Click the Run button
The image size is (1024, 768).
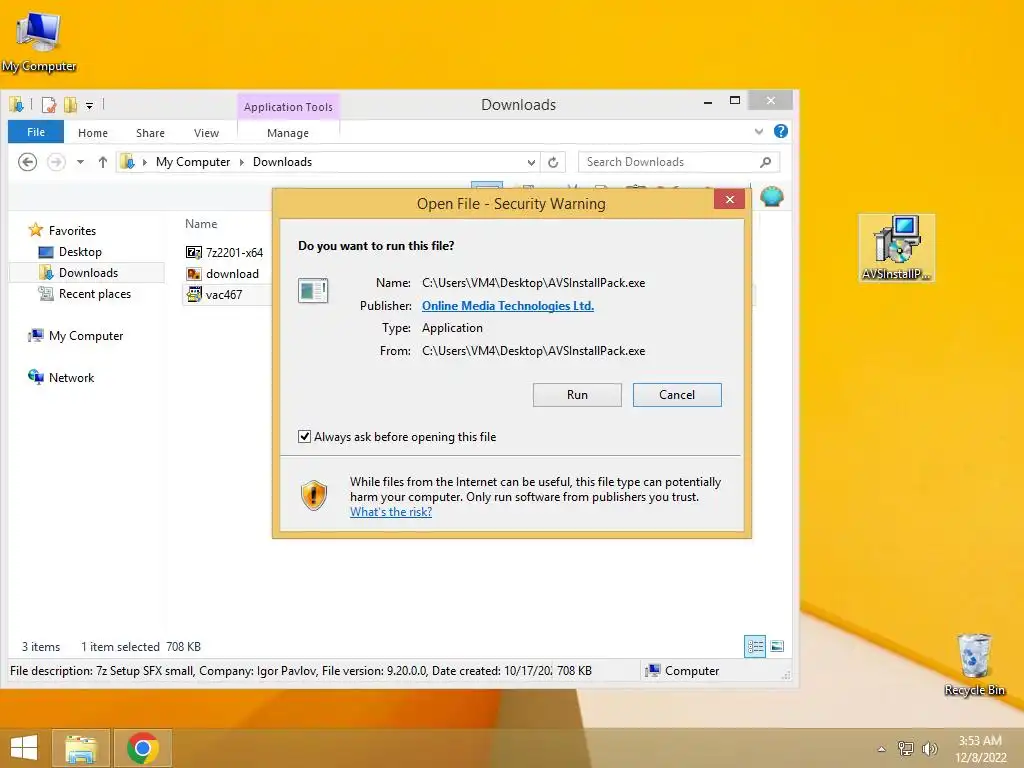(x=577, y=394)
